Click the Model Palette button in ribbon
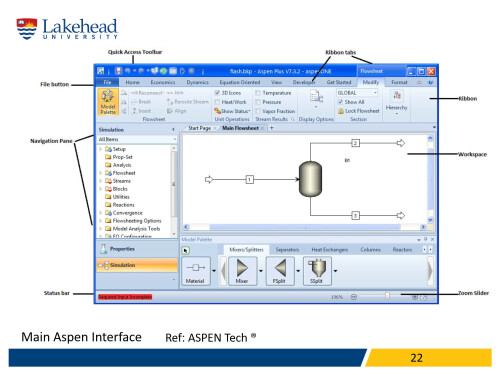The image size is (500, 375). (x=108, y=102)
